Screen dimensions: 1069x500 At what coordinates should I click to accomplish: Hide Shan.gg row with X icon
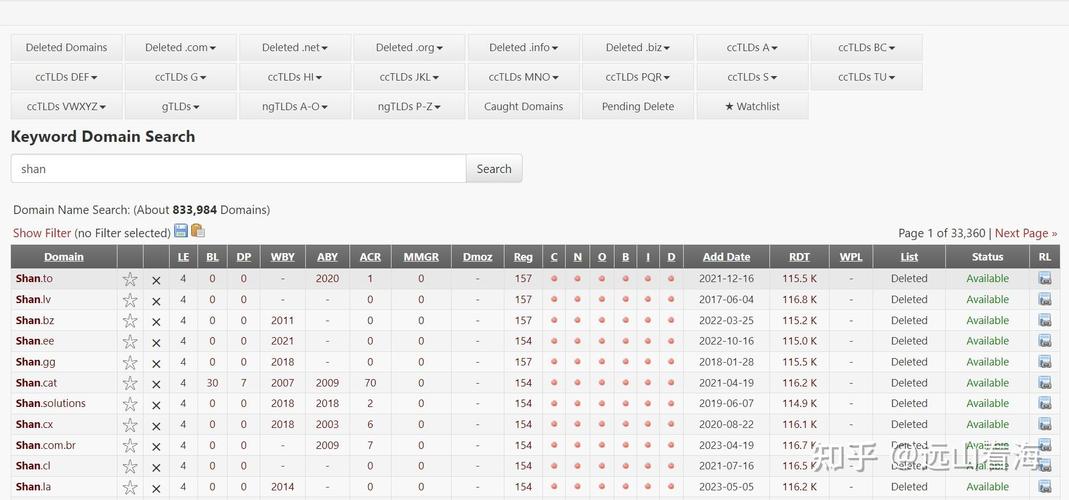(156, 364)
